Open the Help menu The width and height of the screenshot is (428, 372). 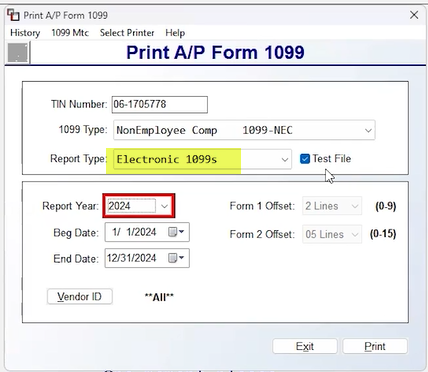[175, 33]
